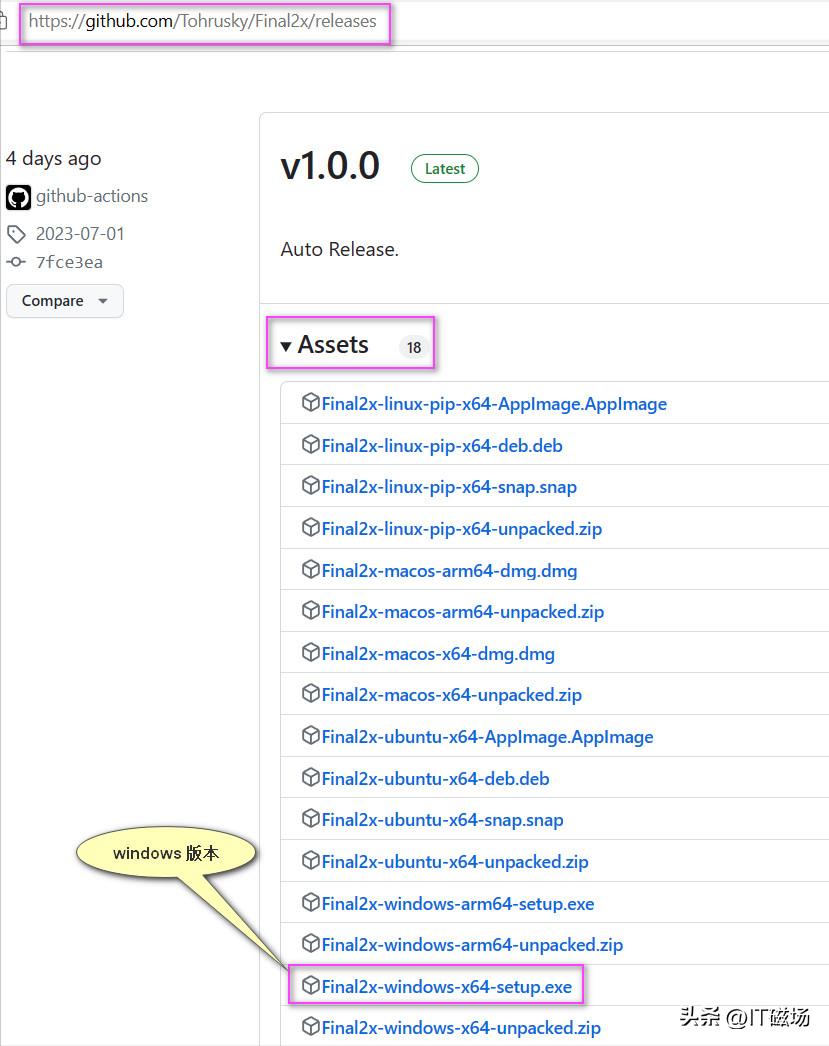Click the commit icon beside 7fce3ea
829x1046 pixels.
coord(16,262)
